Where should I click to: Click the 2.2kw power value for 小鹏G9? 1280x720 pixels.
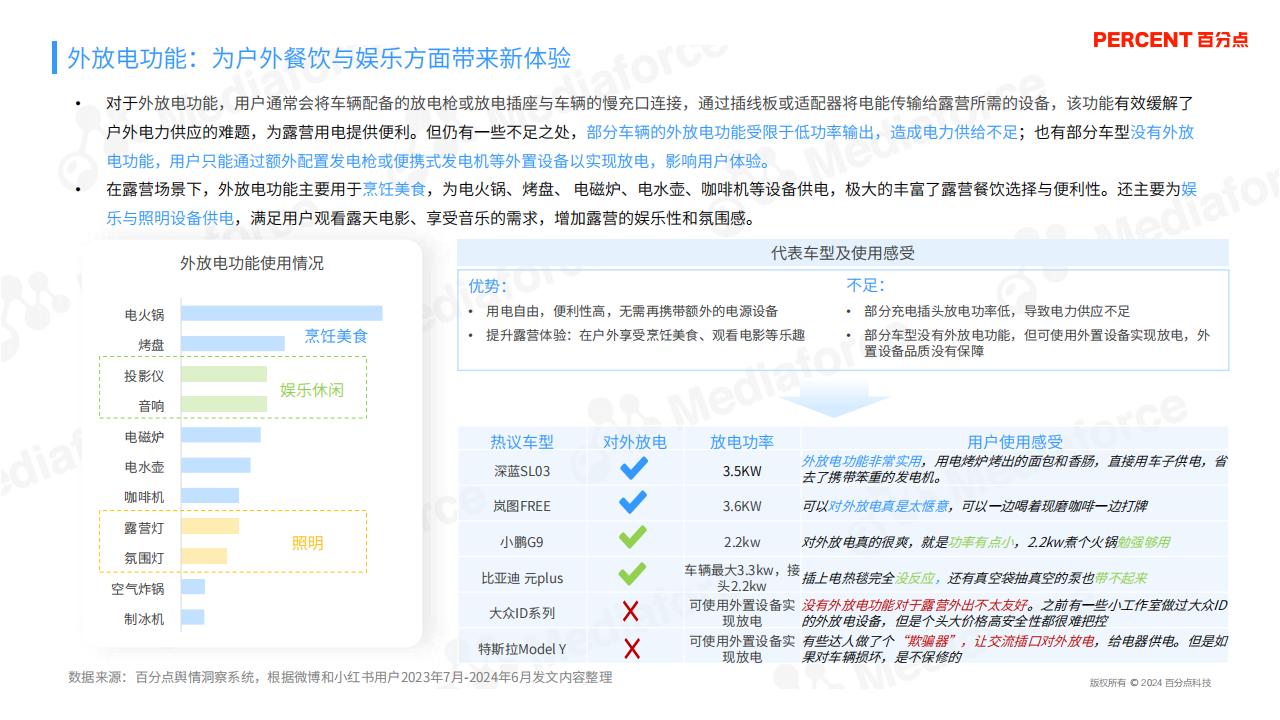coord(742,542)
